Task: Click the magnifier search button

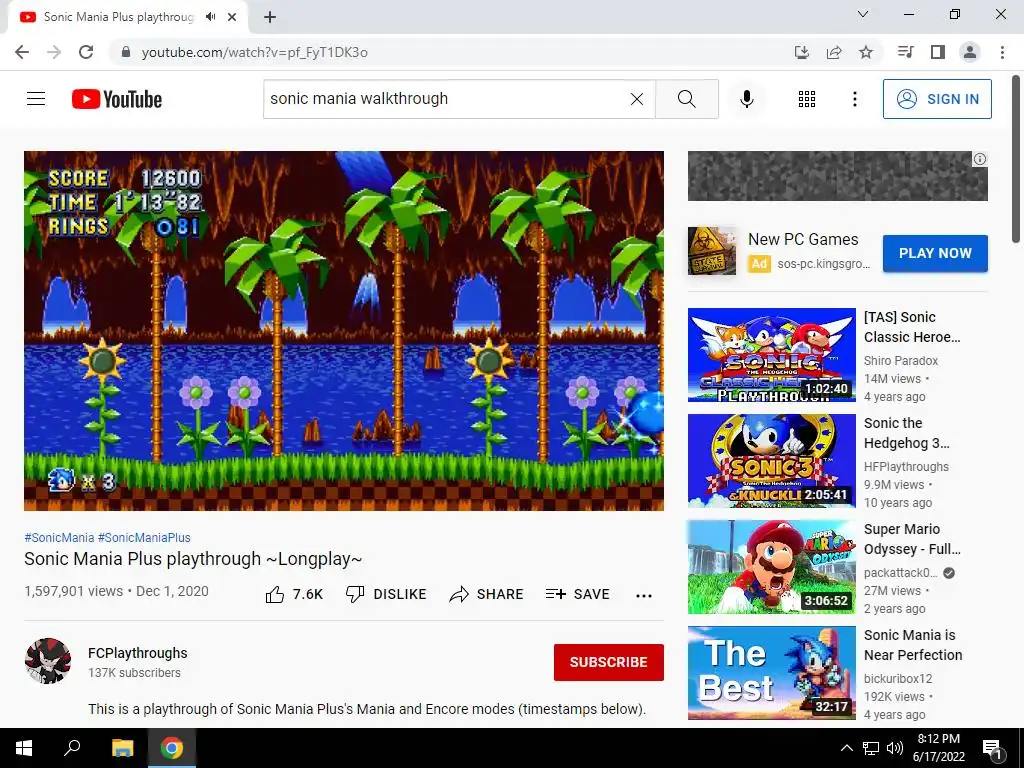Action: click(x=686, y=99)
